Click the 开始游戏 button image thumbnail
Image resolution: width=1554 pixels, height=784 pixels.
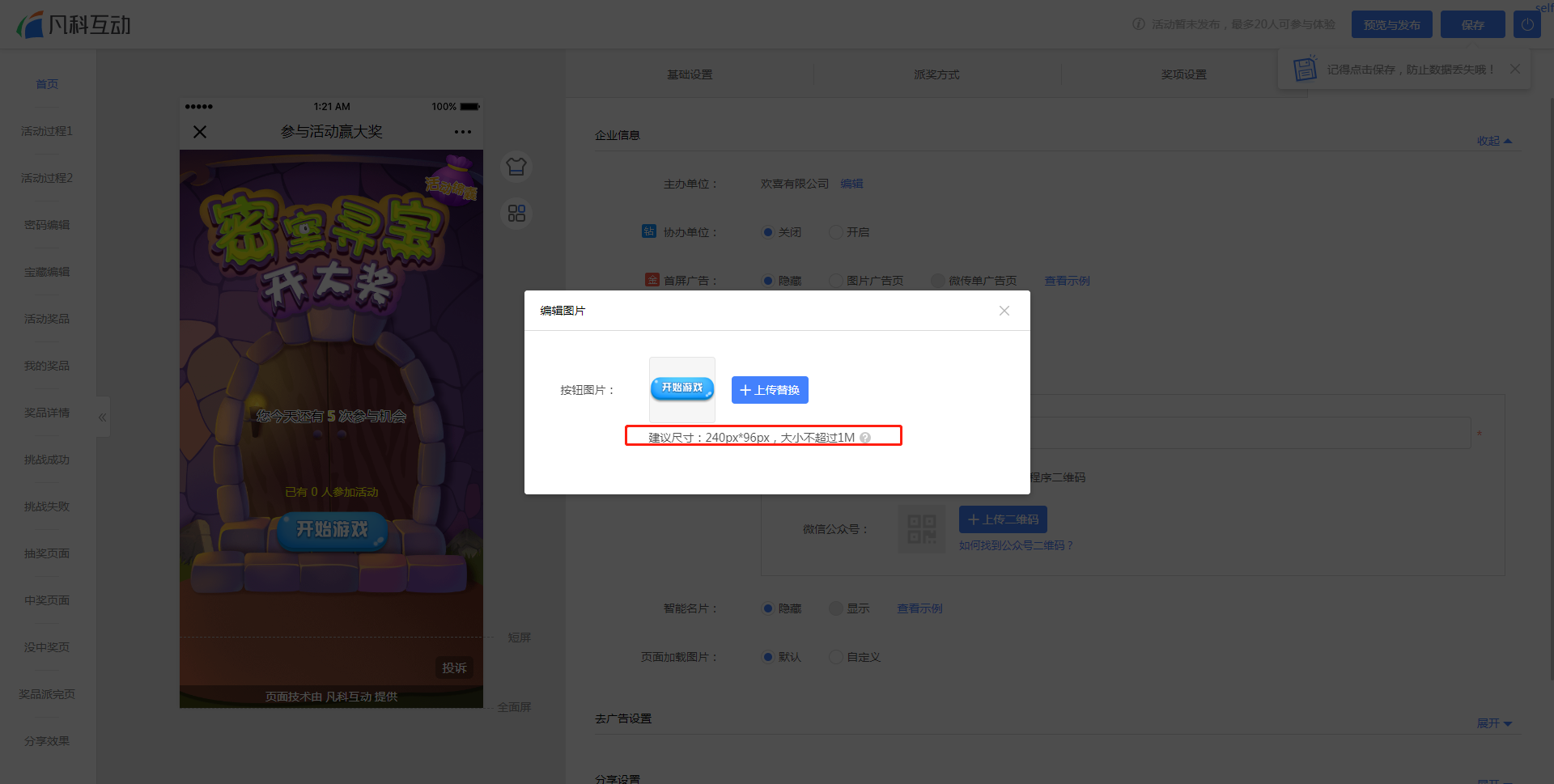pos(682,389)
